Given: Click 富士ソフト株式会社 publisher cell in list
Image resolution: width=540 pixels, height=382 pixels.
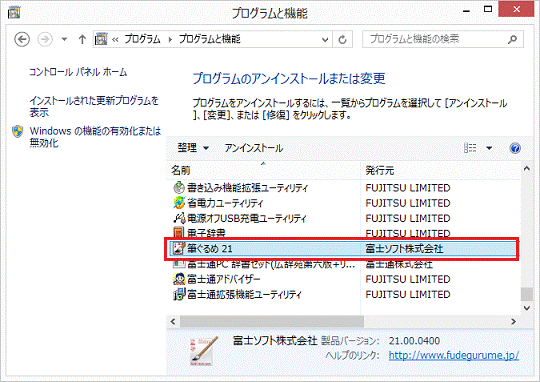Looking at the screenshot, I should [x=404, y=249].
